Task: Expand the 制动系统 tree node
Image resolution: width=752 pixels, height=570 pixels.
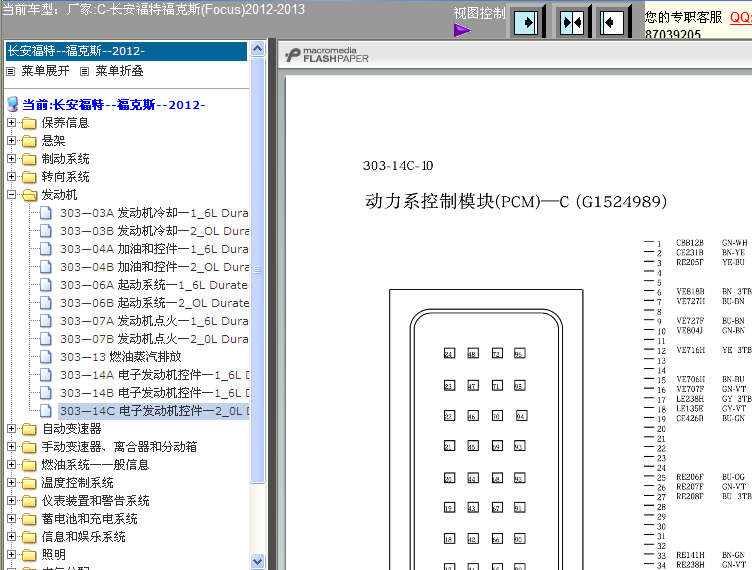Action: click(12, 159)
